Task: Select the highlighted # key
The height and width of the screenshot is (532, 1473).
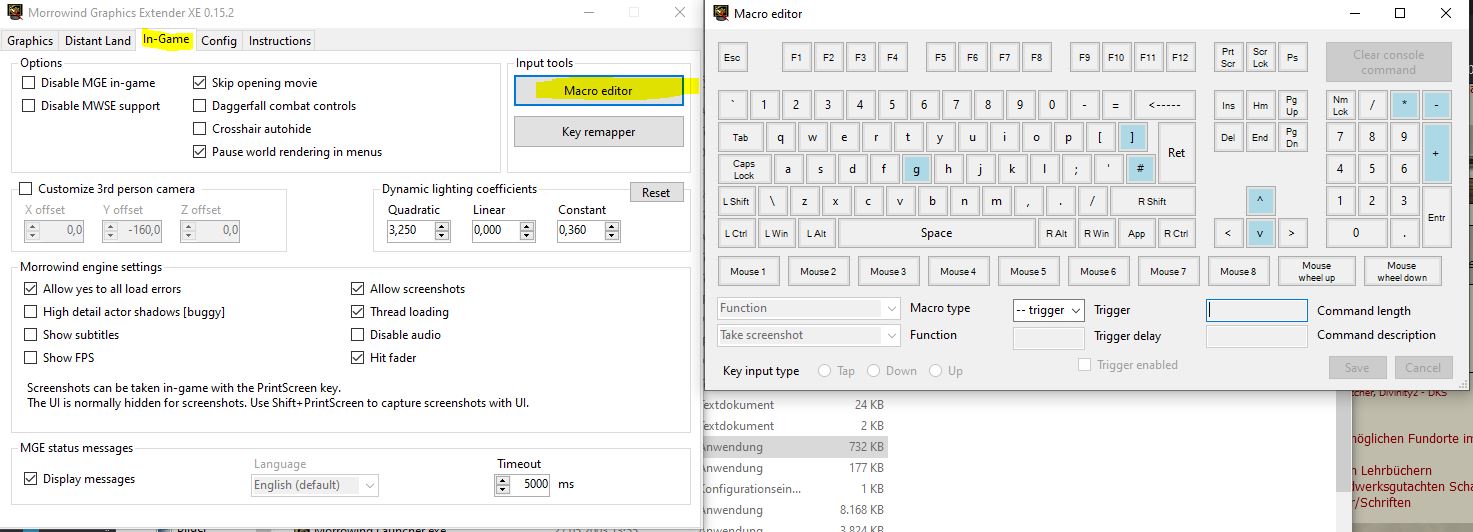Action: pyautogui.click(x=1140, y=169)
